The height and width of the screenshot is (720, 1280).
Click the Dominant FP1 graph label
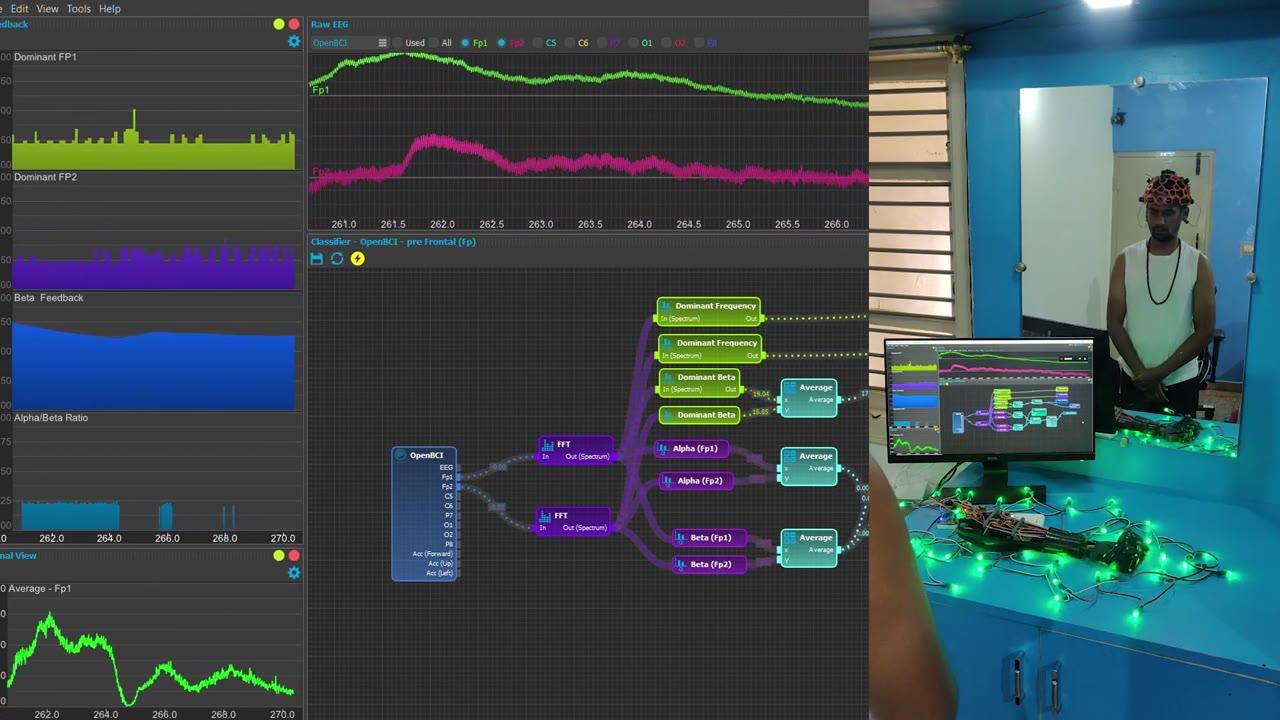coord(45,57)
